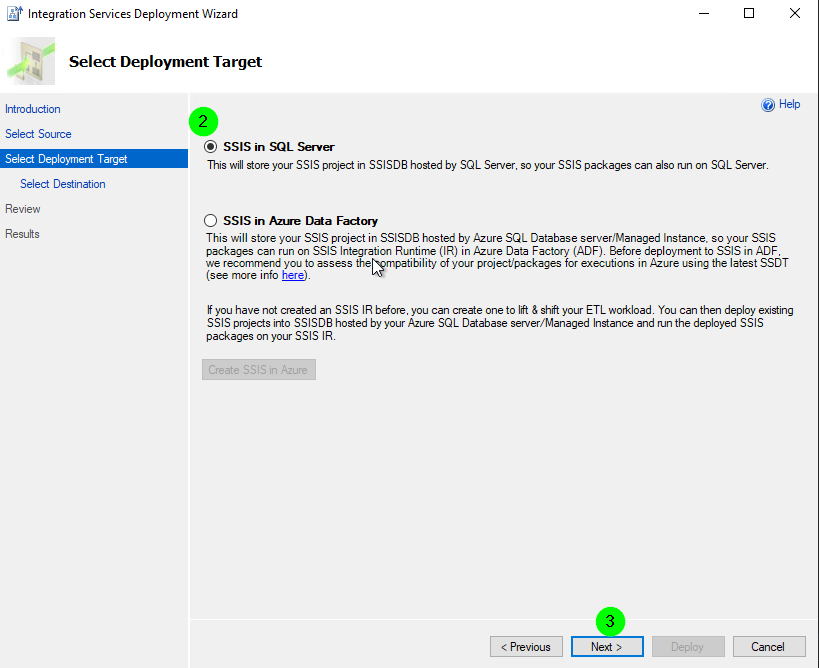Click the wizard icon in title bar
The height and width of the screenshot is (668, 819).
[x=14, y=14]
